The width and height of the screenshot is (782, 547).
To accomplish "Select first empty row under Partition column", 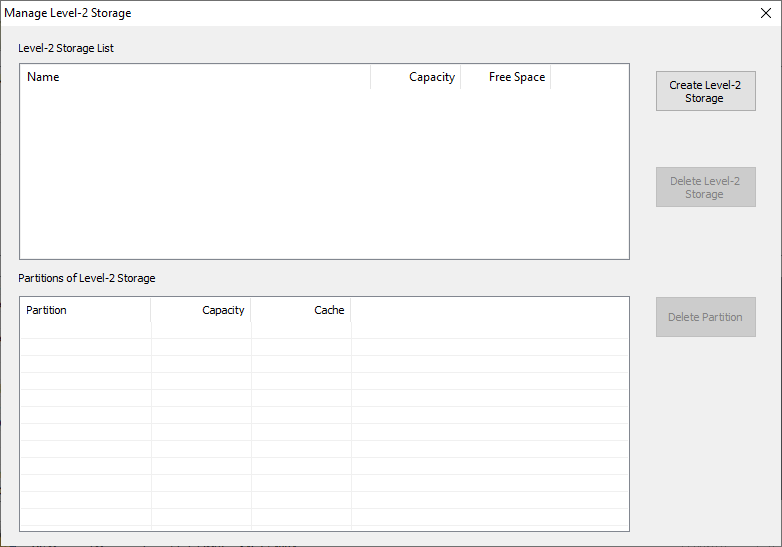I will [x=86, y=331].
